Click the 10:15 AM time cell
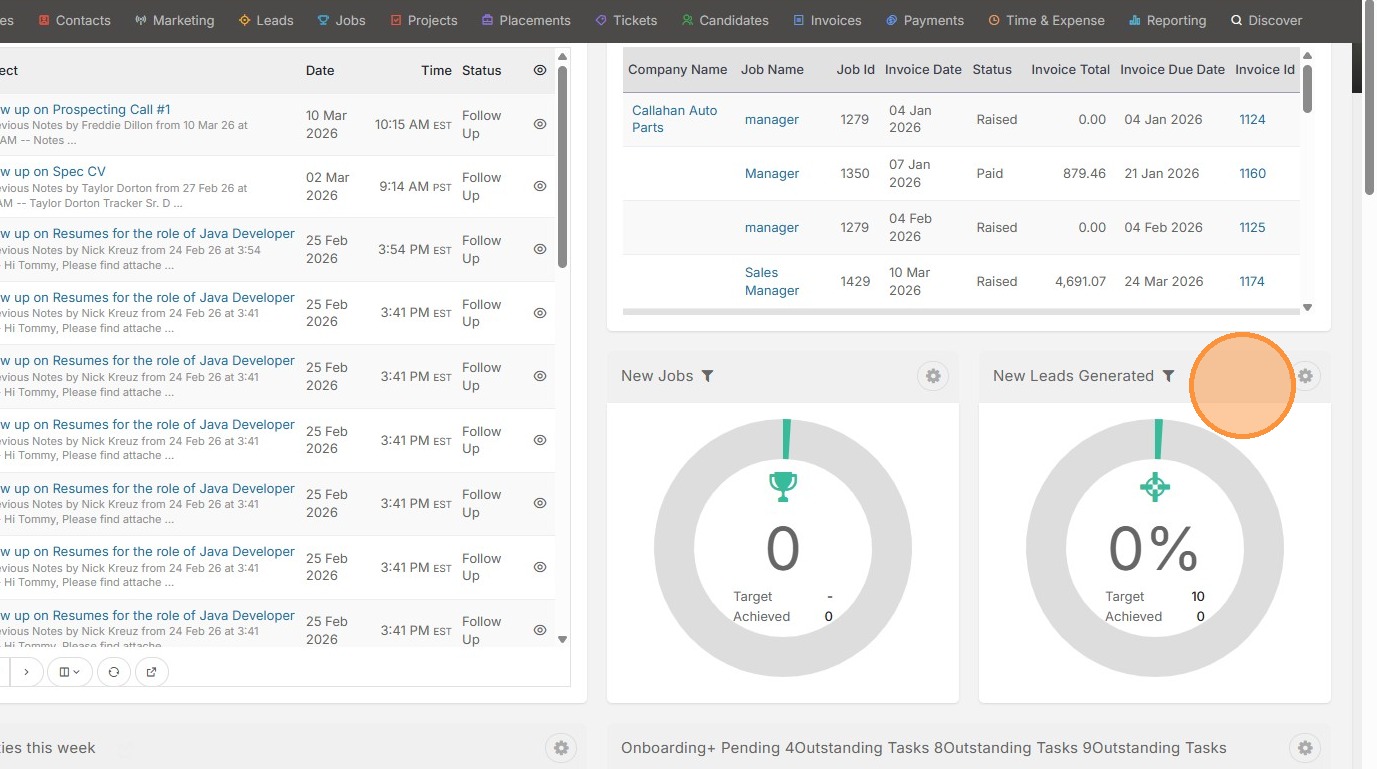 click(x=413, y=124)
